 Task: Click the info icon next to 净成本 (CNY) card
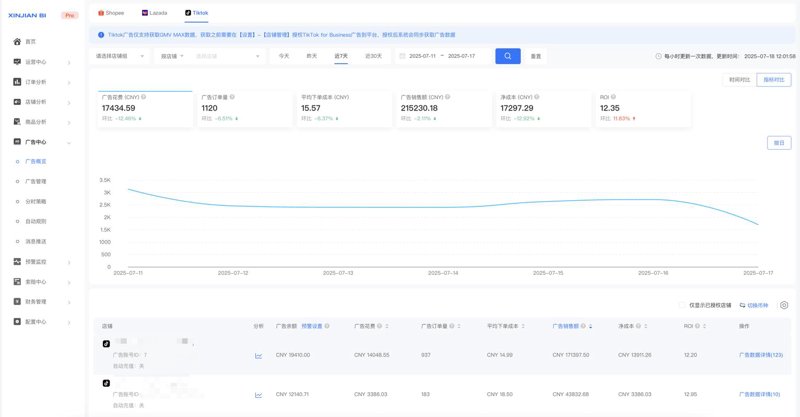click(537, 97)
